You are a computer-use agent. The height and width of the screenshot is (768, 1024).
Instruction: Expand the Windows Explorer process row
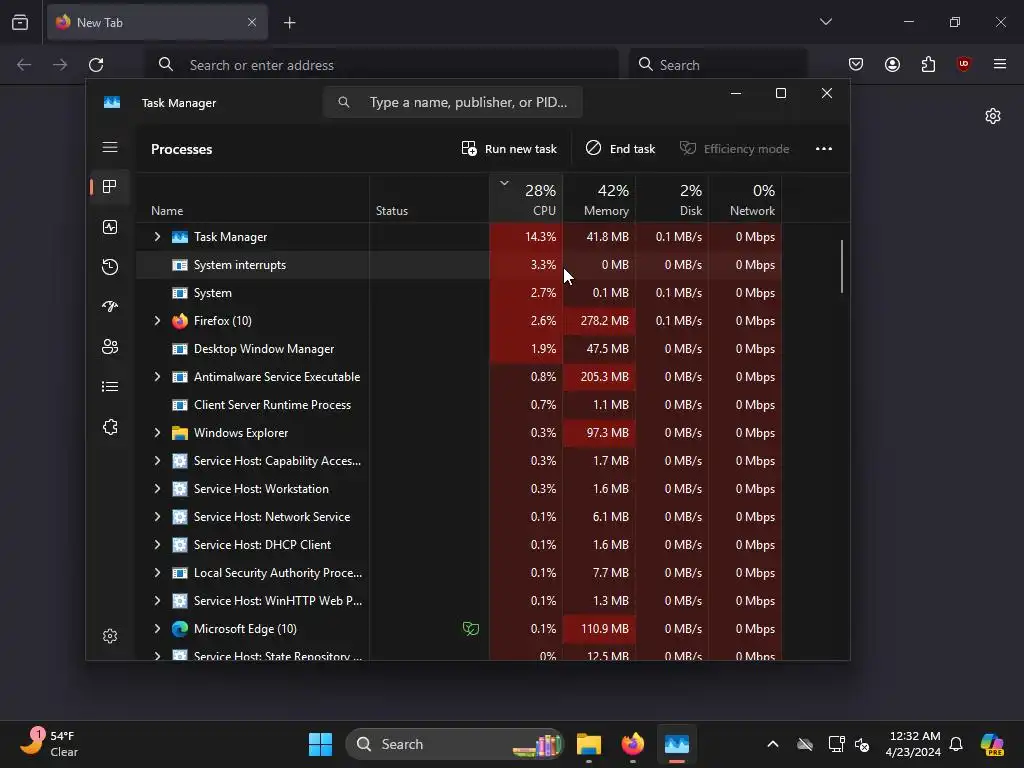click(157, 433)
